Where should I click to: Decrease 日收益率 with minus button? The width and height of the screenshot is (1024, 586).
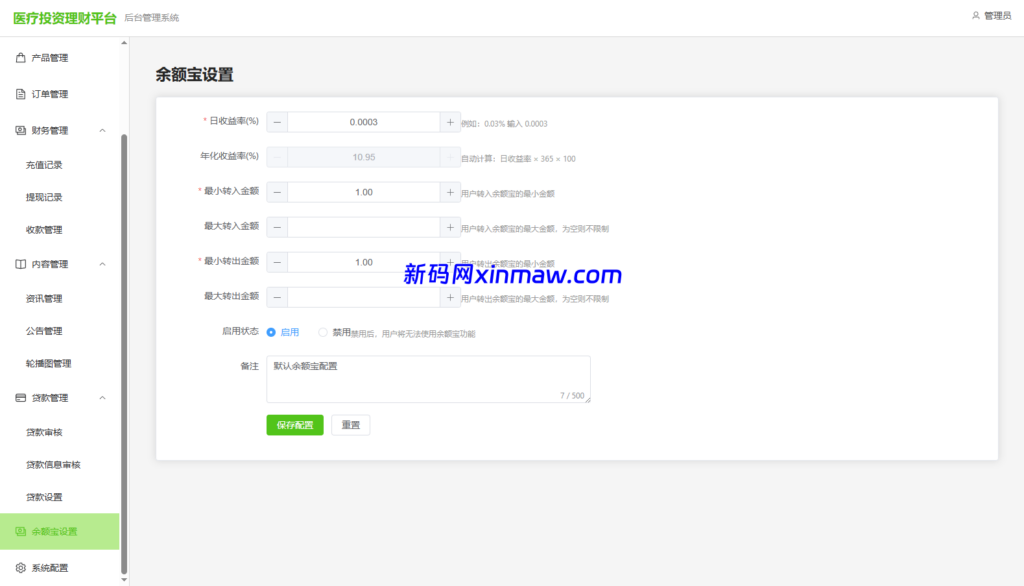point(277,122)
